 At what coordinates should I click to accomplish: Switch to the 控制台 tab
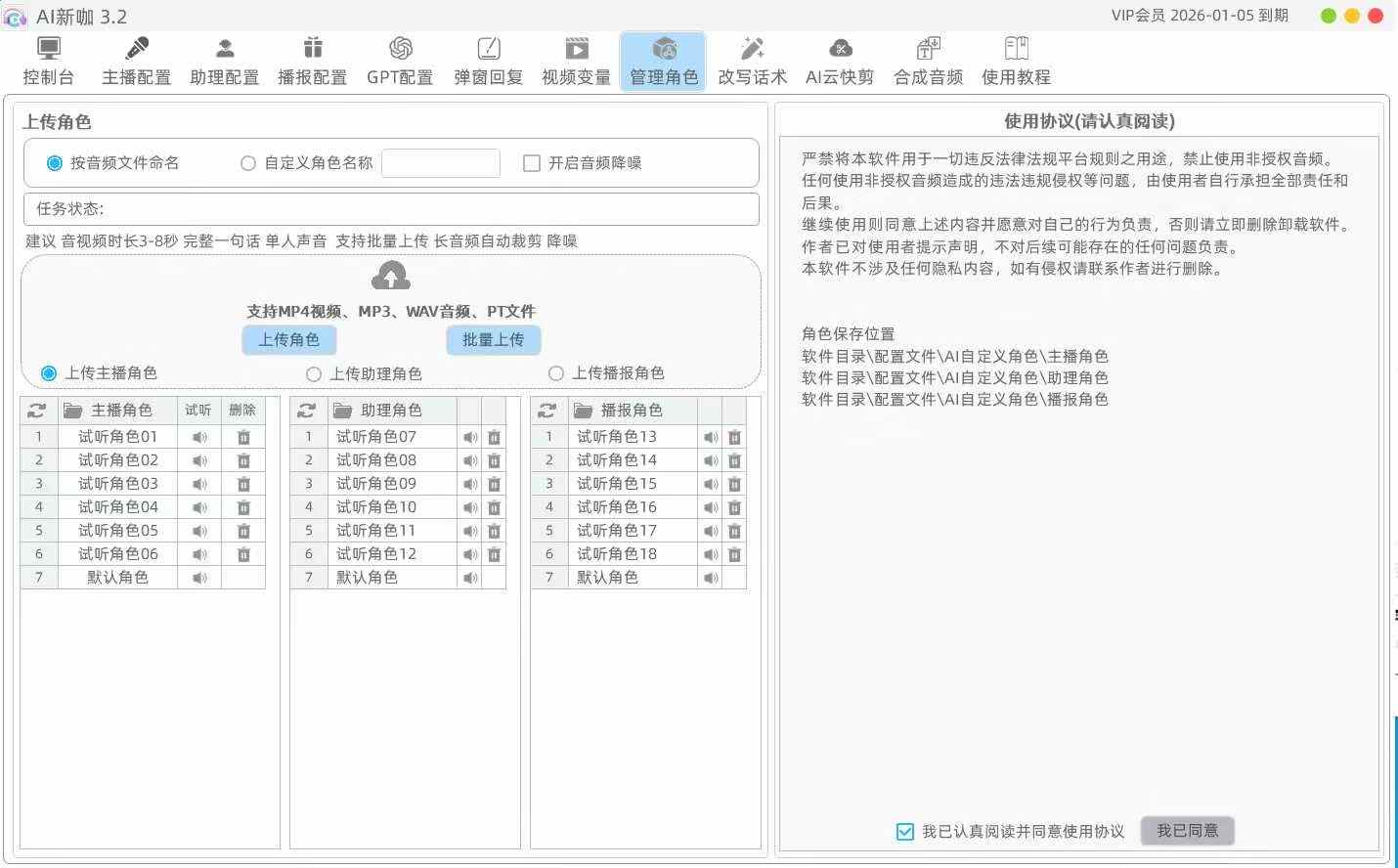click(48, 62)
